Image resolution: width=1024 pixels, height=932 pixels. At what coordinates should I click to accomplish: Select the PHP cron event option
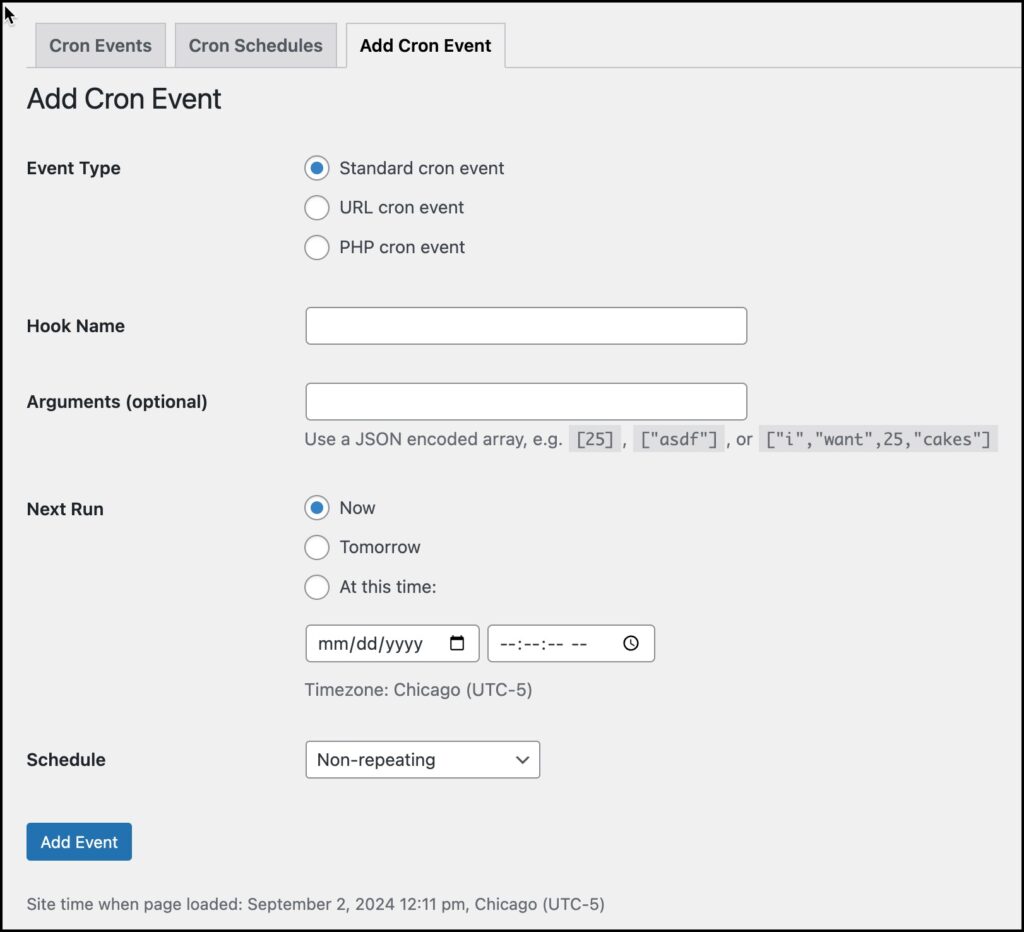click(317, 247)
